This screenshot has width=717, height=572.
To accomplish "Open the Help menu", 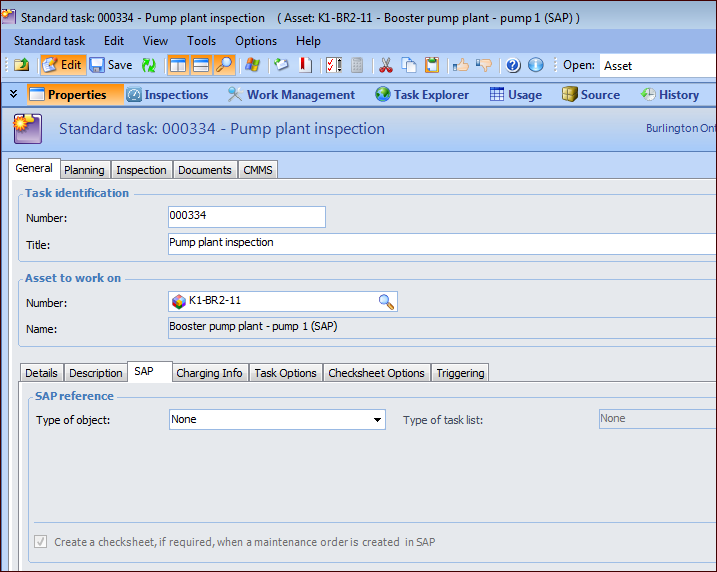I will pyautogui.click(x=308, y=41).
